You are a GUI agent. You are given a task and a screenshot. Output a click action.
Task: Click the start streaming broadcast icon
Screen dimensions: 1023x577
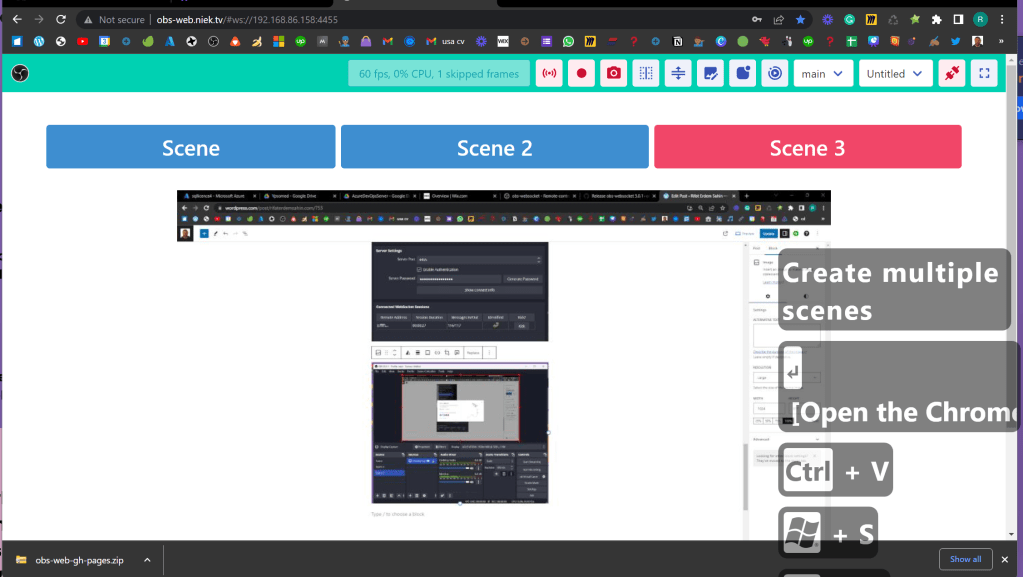click(x=549, y=74)
